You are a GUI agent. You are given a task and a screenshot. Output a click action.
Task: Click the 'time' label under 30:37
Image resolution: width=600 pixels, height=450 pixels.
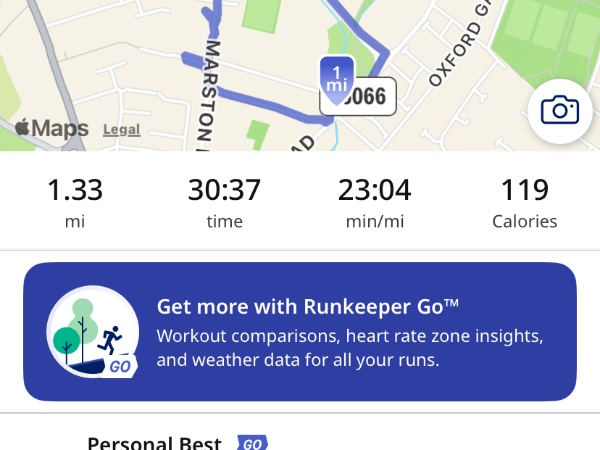tap(225, 222)
